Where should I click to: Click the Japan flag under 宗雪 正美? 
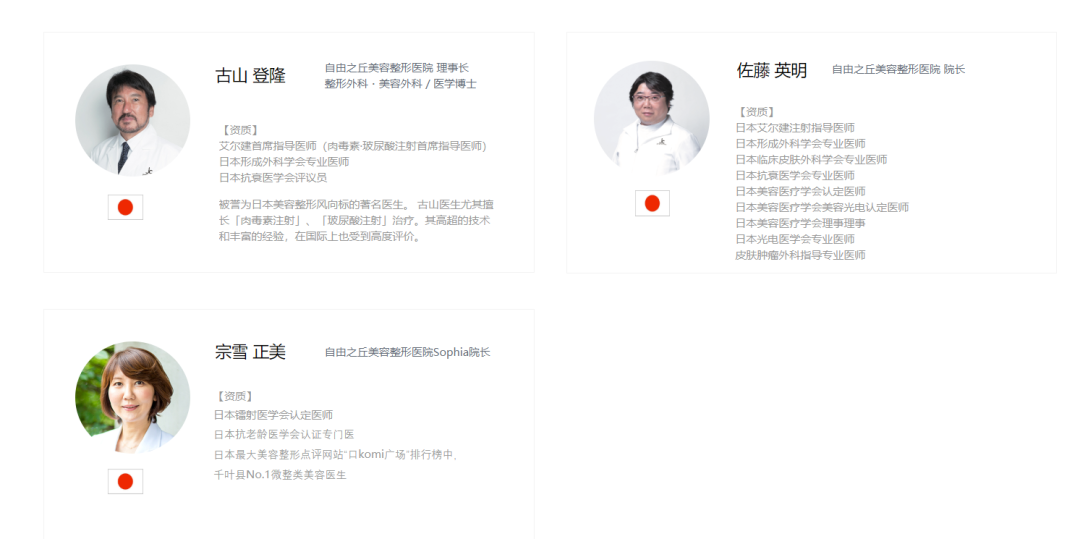pyautogui.click(x=125, y=482)
